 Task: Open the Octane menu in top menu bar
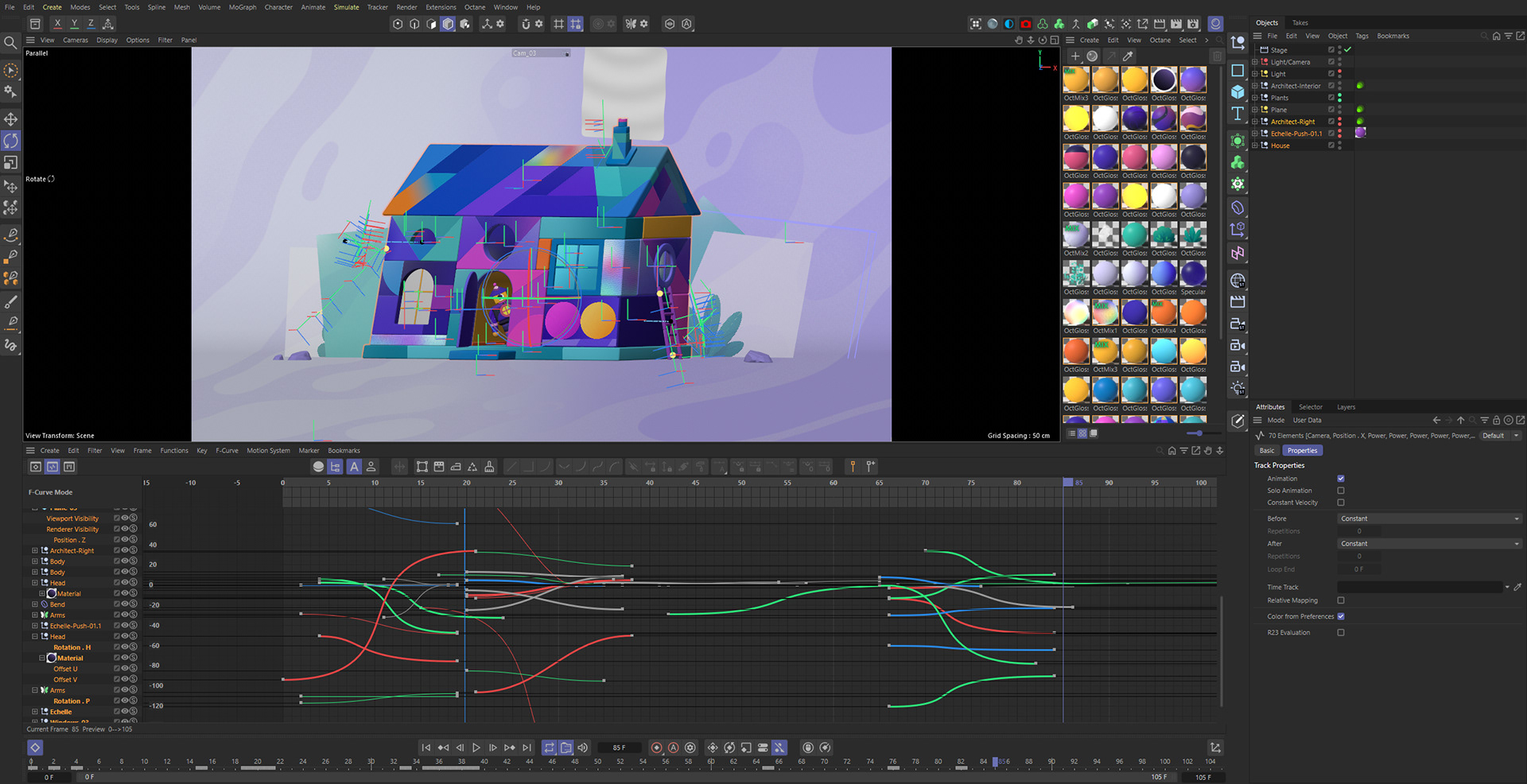tap(475, 7)
